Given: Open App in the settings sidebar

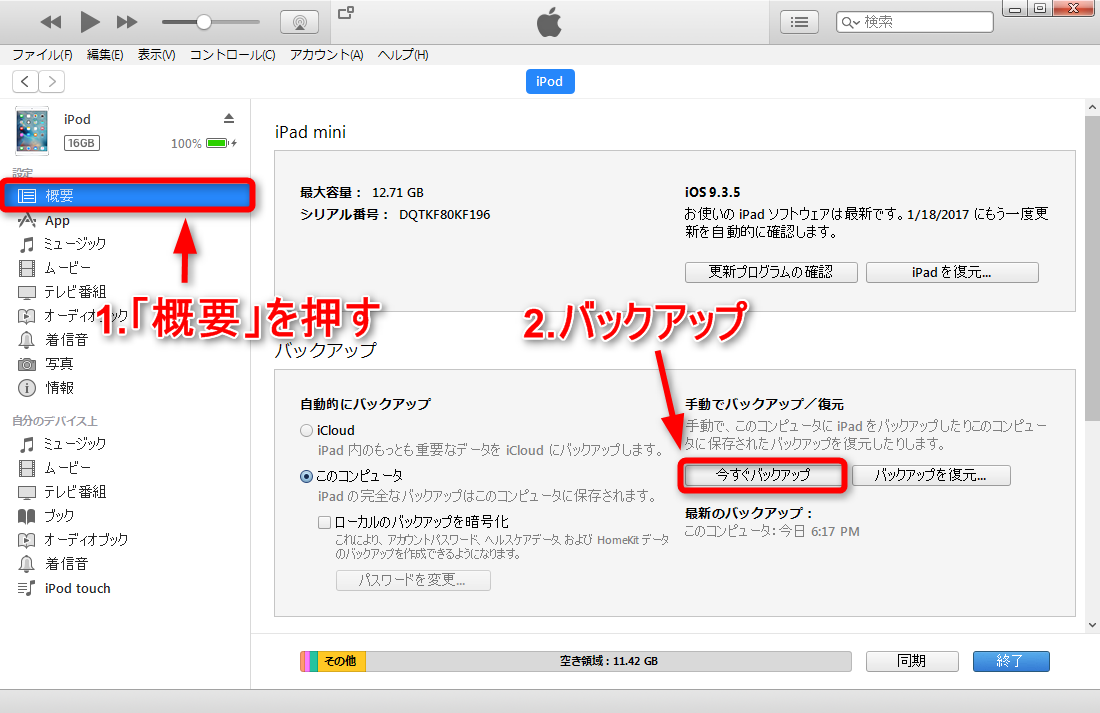Looking at the screenshot, I should pos(58,220).
